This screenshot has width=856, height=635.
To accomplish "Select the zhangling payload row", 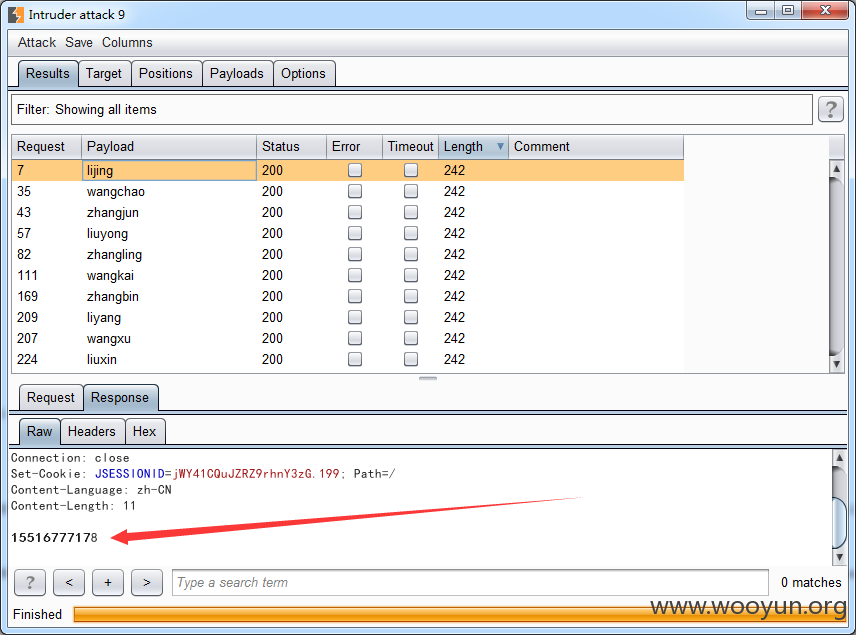I will (348, 254).
